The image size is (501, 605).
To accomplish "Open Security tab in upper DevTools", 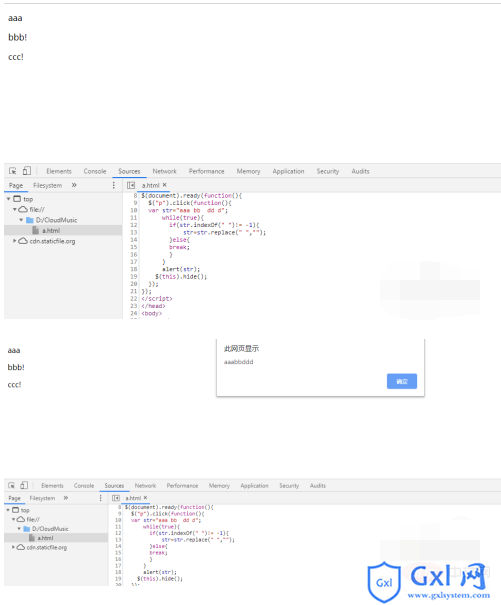I will (x=328, y=171).
